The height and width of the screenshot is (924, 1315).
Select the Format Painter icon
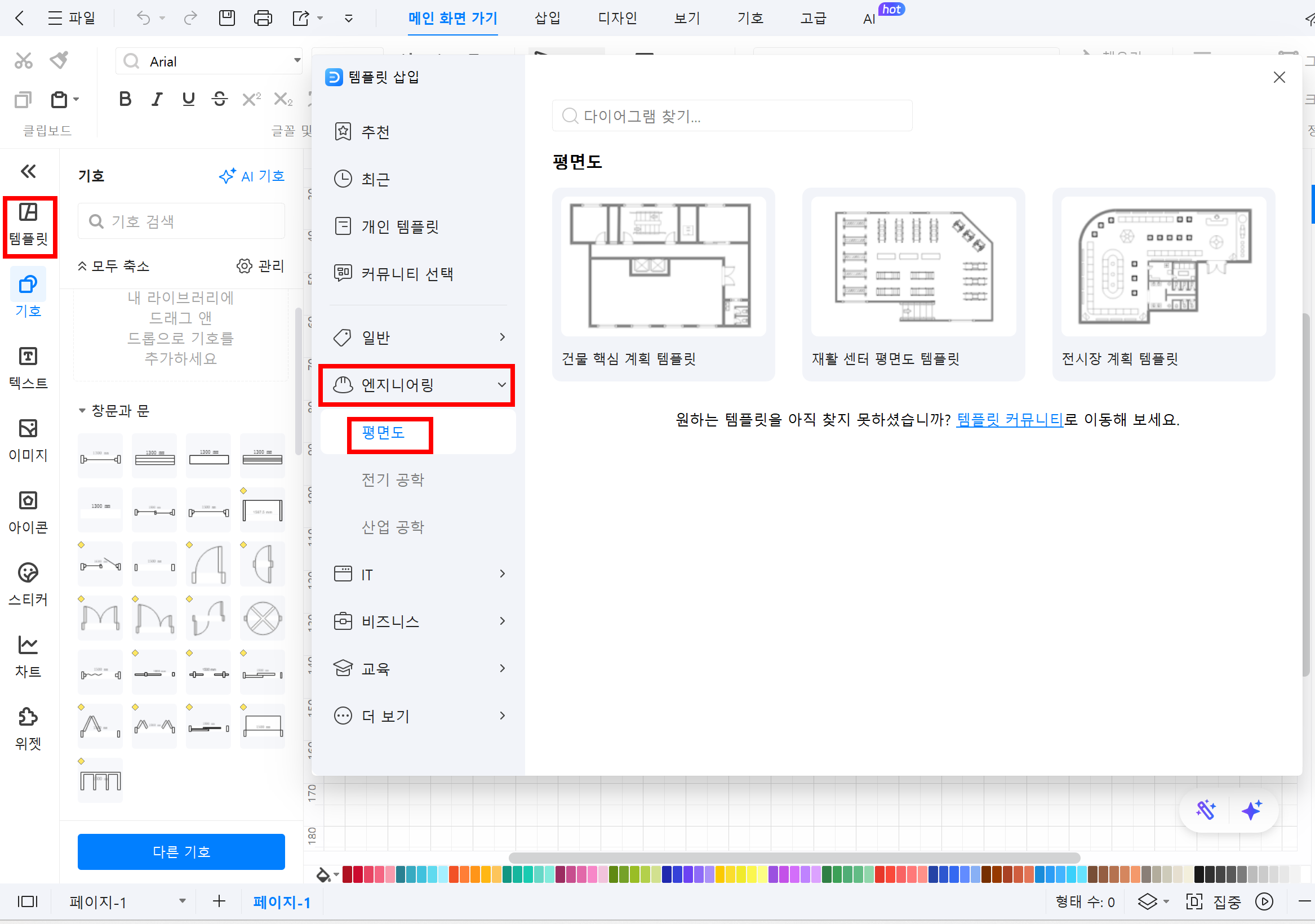59,60
